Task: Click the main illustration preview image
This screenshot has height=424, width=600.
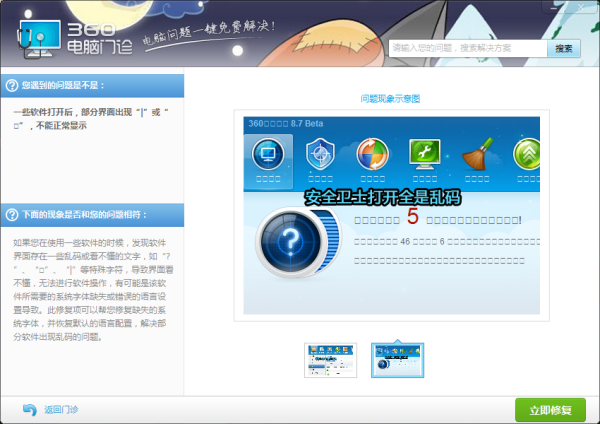Action: 391,215
